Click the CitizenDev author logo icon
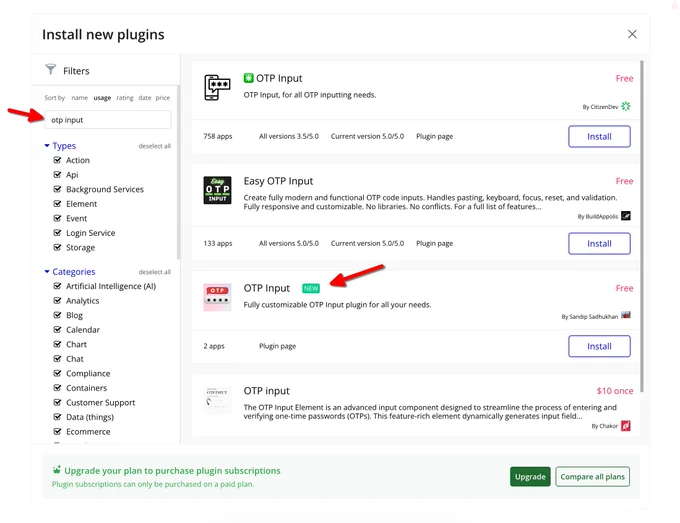This screenshot has height=523, width=680. [x=625, y=106]
